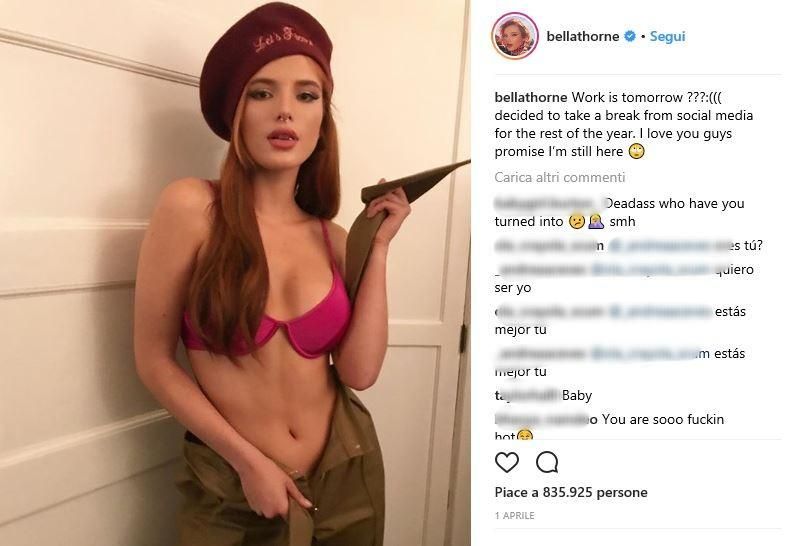This screenshot has width=790, height=546.
Task: Open the bellathorne username in the header
Action: pyautogui.click(x=582, y=36)
